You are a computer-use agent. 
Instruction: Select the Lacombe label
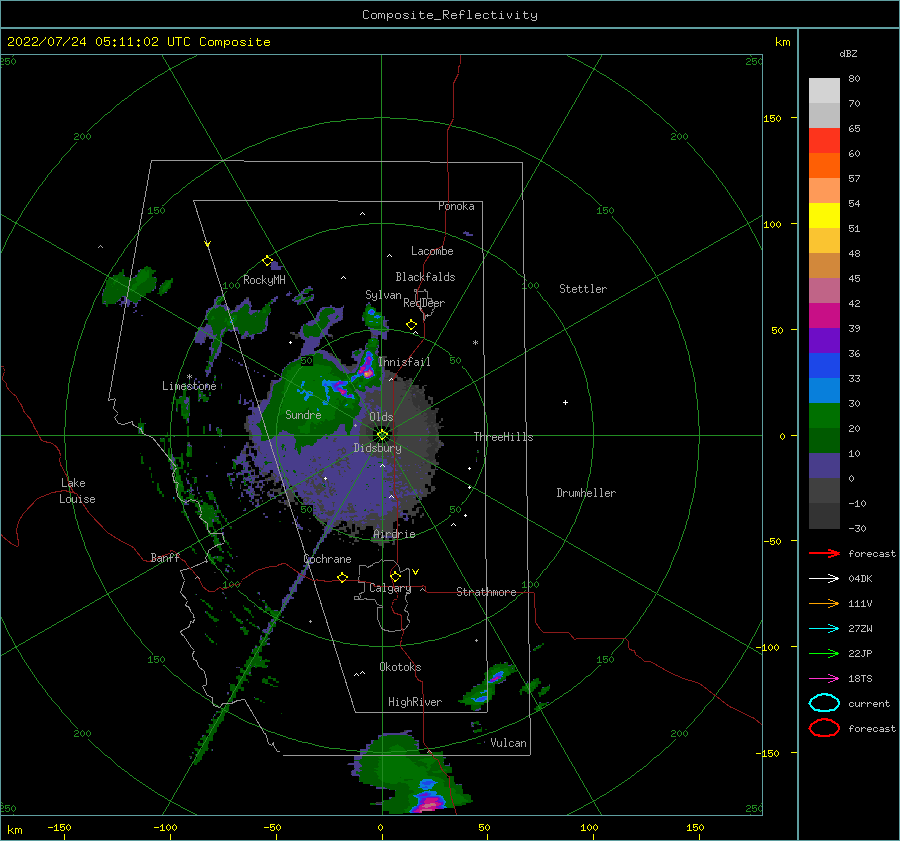[x=432, y=251]
